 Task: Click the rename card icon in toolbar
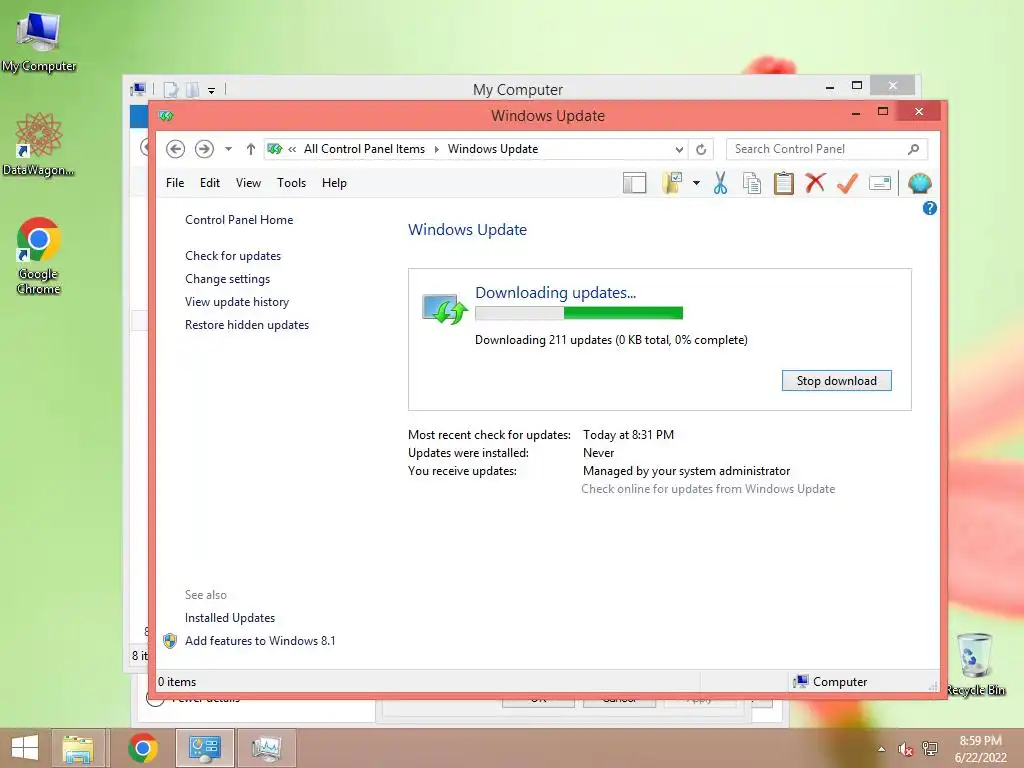(x=880, y=184)
